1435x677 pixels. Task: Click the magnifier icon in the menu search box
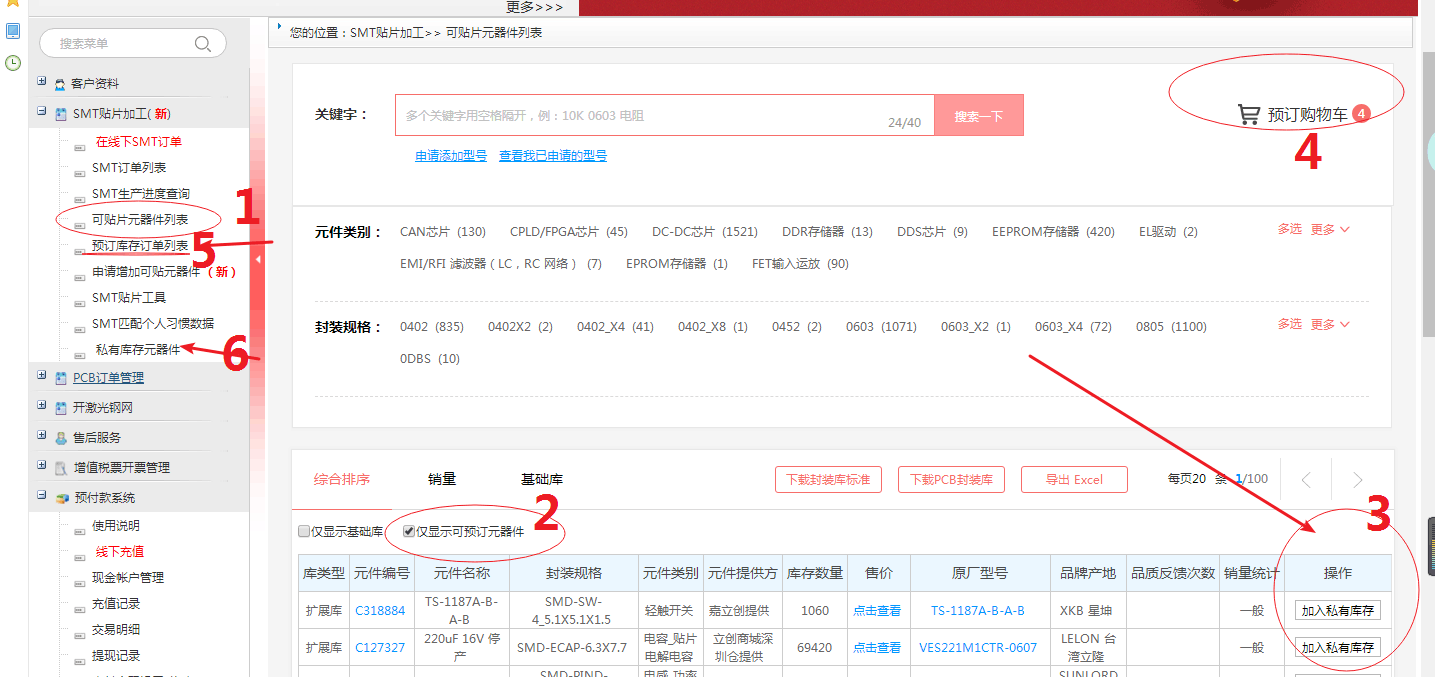(x=203, y=43)
